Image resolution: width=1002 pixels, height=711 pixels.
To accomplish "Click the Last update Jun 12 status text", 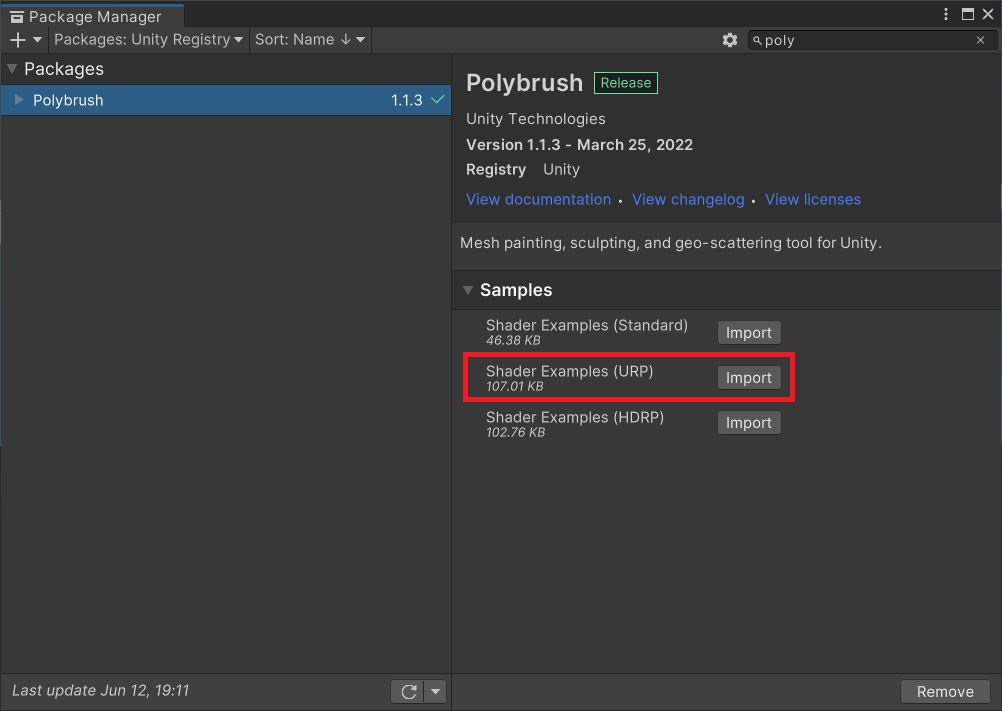I will [x=100, y=691].
